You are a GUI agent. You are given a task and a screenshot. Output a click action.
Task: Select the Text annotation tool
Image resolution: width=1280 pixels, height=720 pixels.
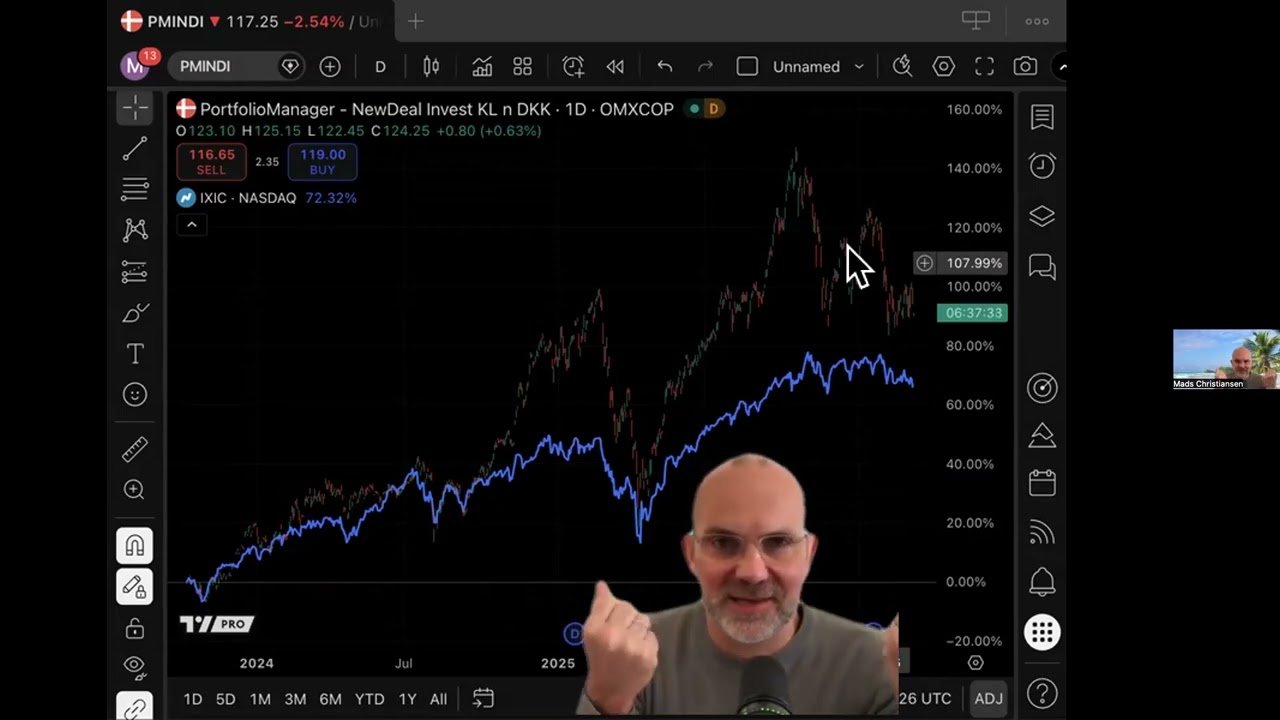(x=135, y=354)
